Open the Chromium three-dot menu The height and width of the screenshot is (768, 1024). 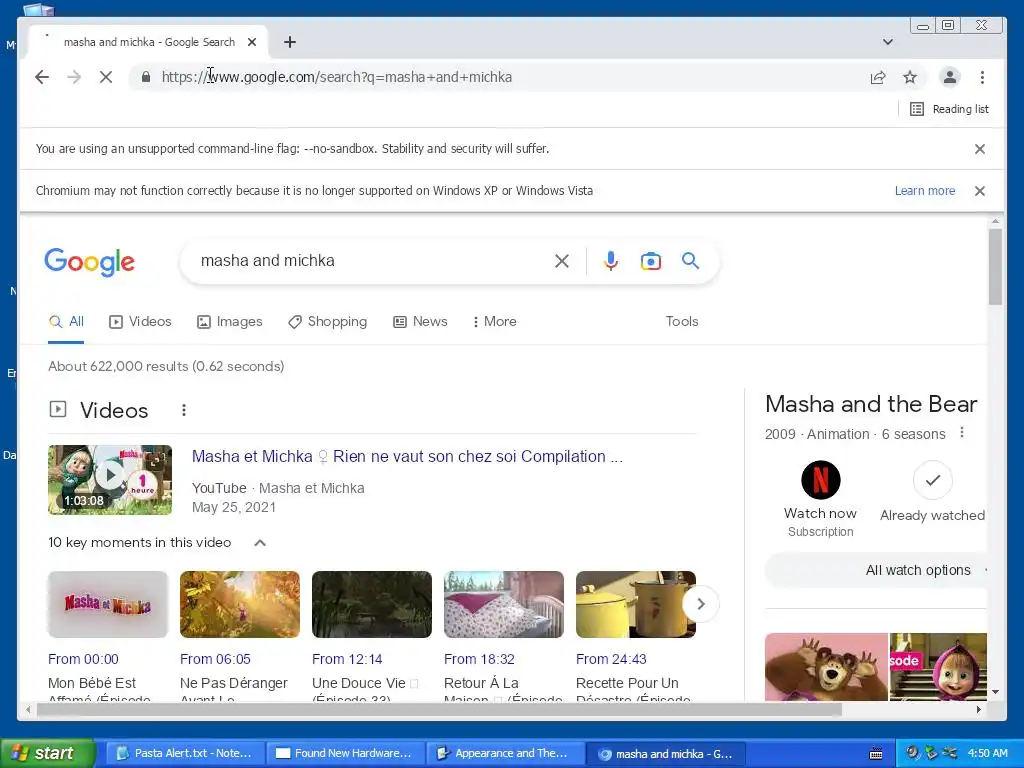tap(982, 77)
